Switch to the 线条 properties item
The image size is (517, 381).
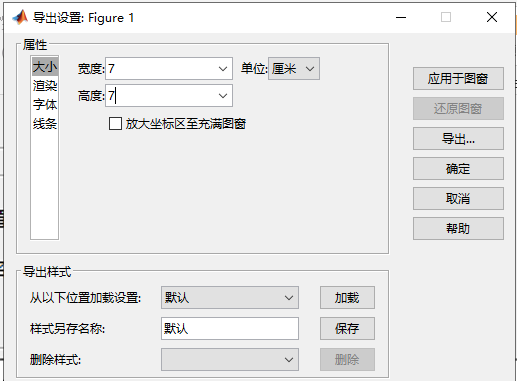click(x=45, y=124)
